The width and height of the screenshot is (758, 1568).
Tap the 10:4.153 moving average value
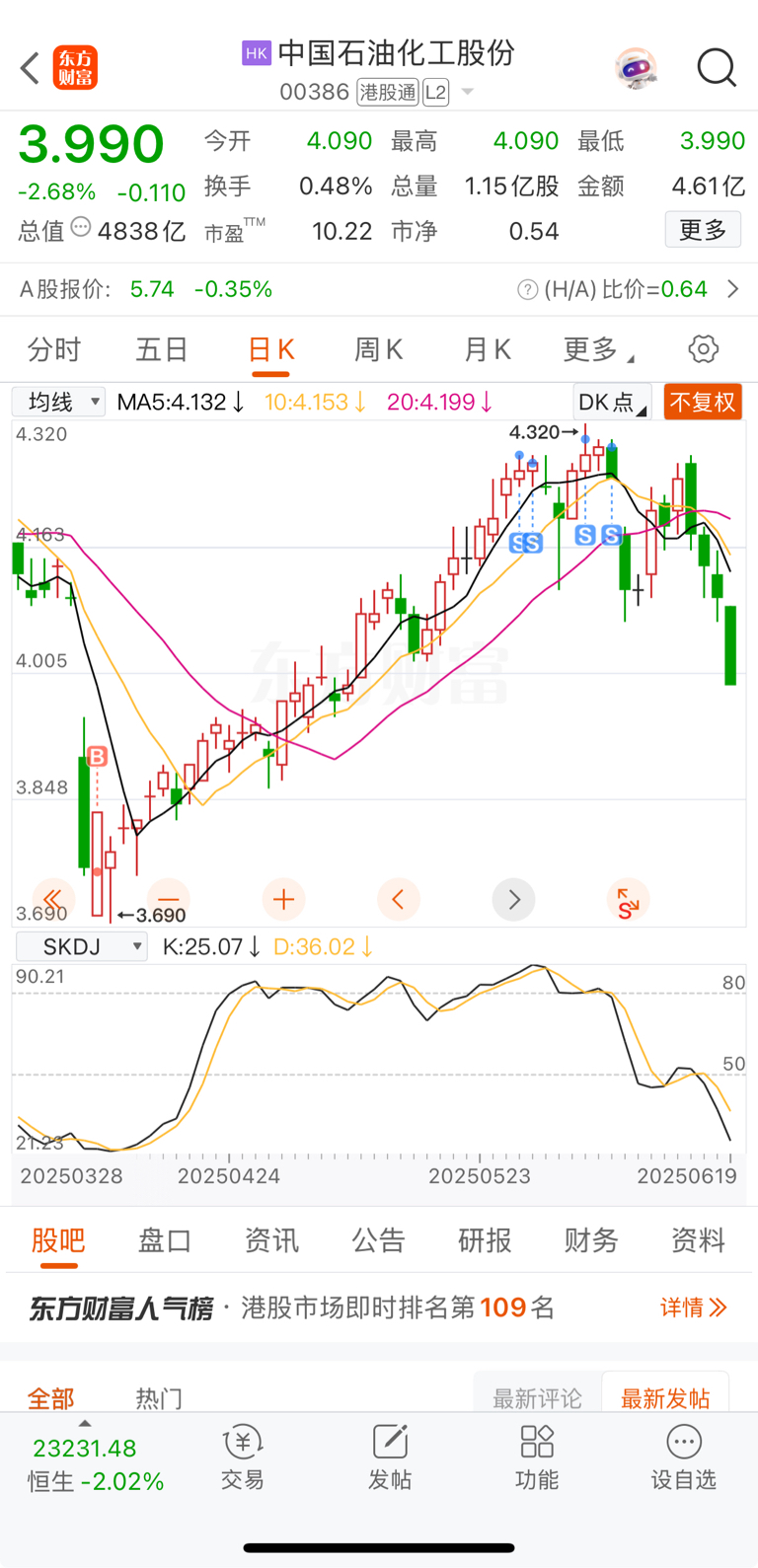316,402
